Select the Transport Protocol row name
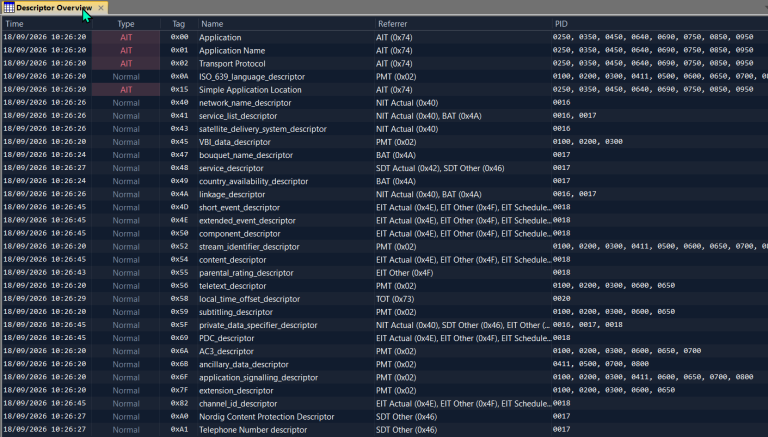This screenshot has height=437, width=768. [x=232, y=64]
